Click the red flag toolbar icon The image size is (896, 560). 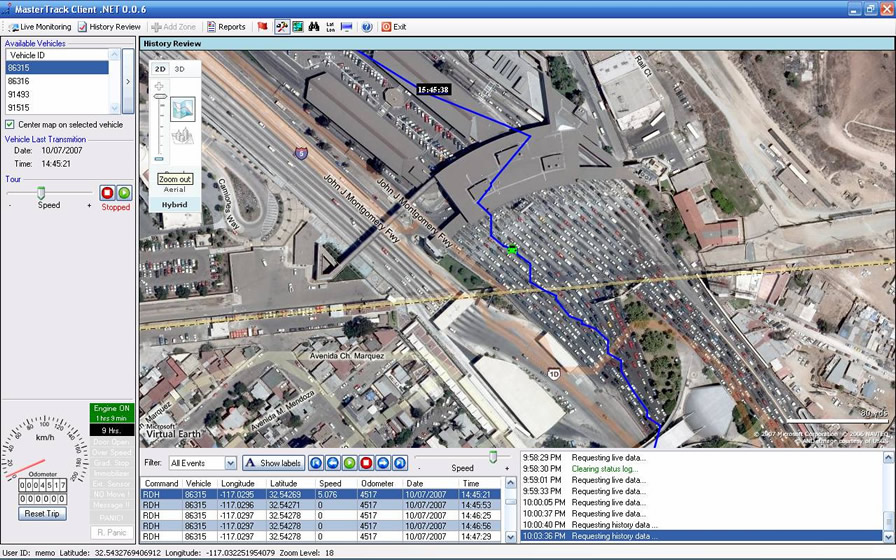(x=262, y=27)
